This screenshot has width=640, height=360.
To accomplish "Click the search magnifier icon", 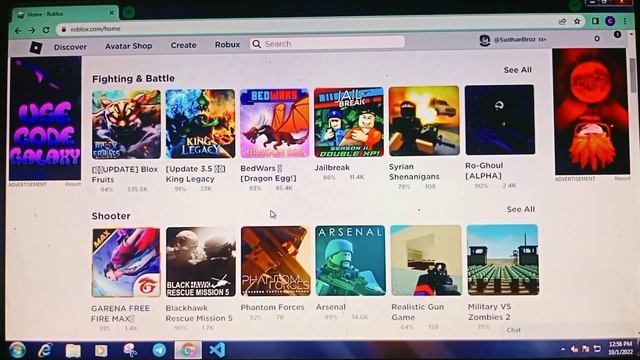I will click(x=256, y=44).
